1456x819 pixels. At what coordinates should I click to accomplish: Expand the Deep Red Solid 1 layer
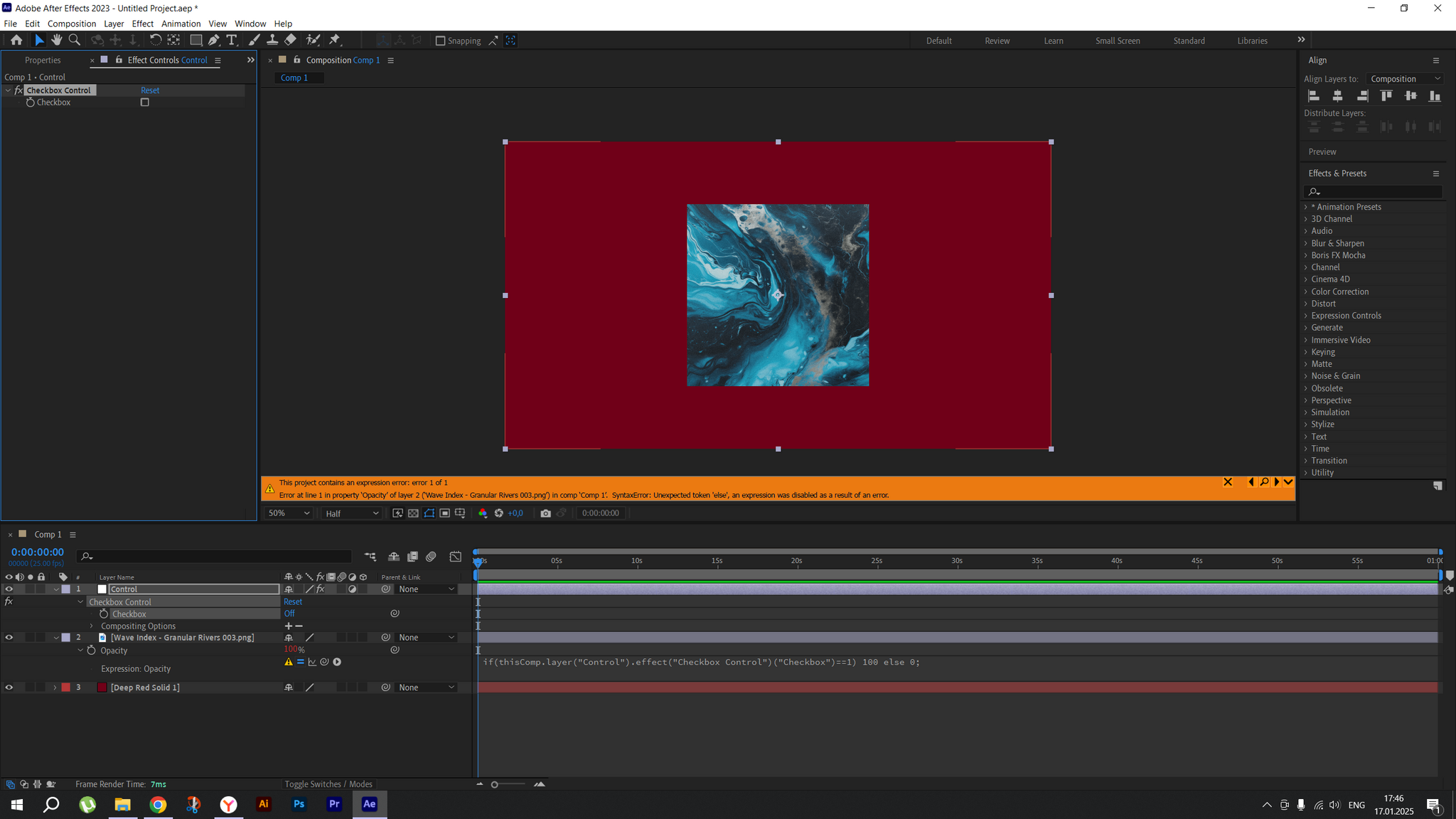(x=55, y=687)
